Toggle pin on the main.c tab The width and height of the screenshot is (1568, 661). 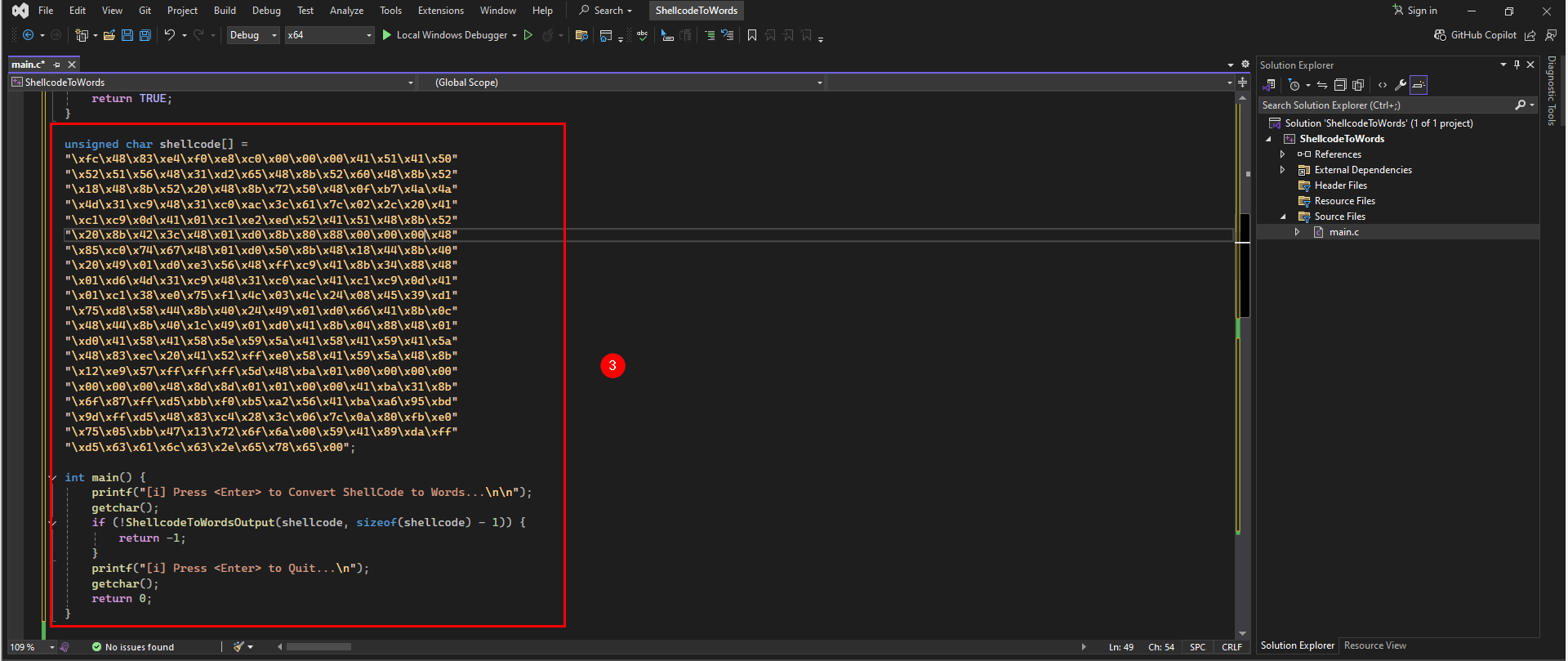[56, 65]
